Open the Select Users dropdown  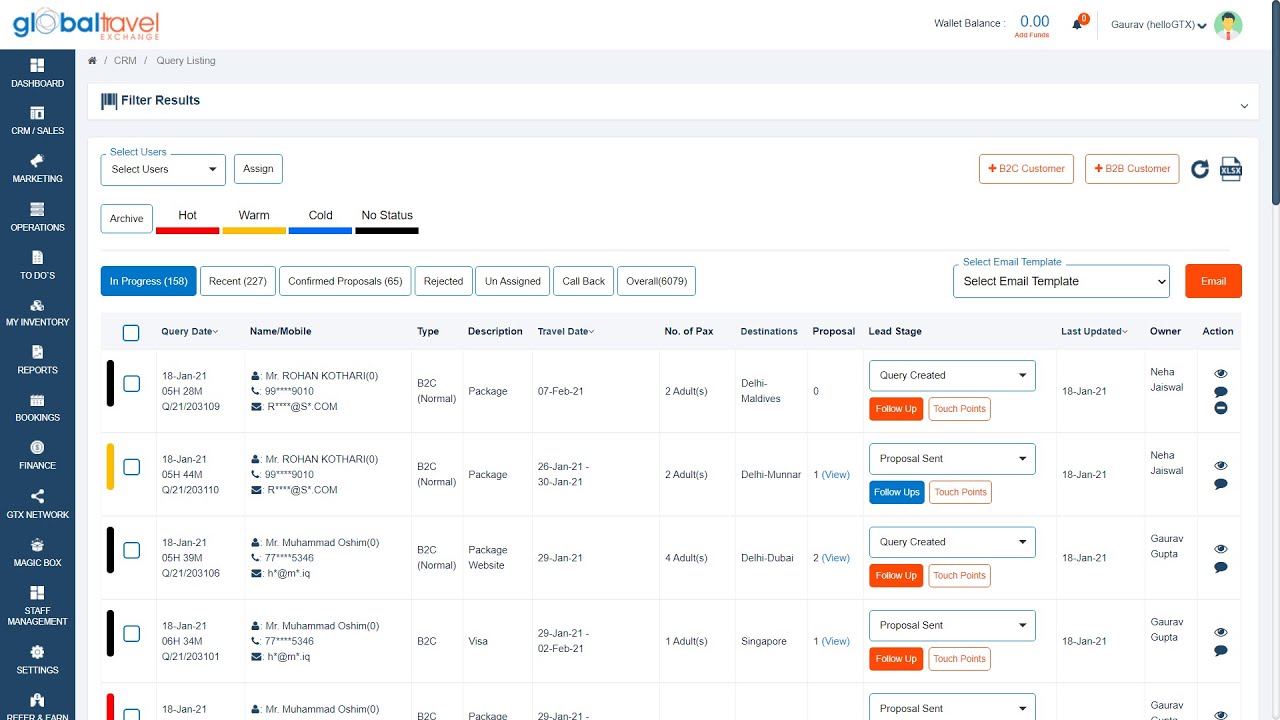(x=163, y=169)
